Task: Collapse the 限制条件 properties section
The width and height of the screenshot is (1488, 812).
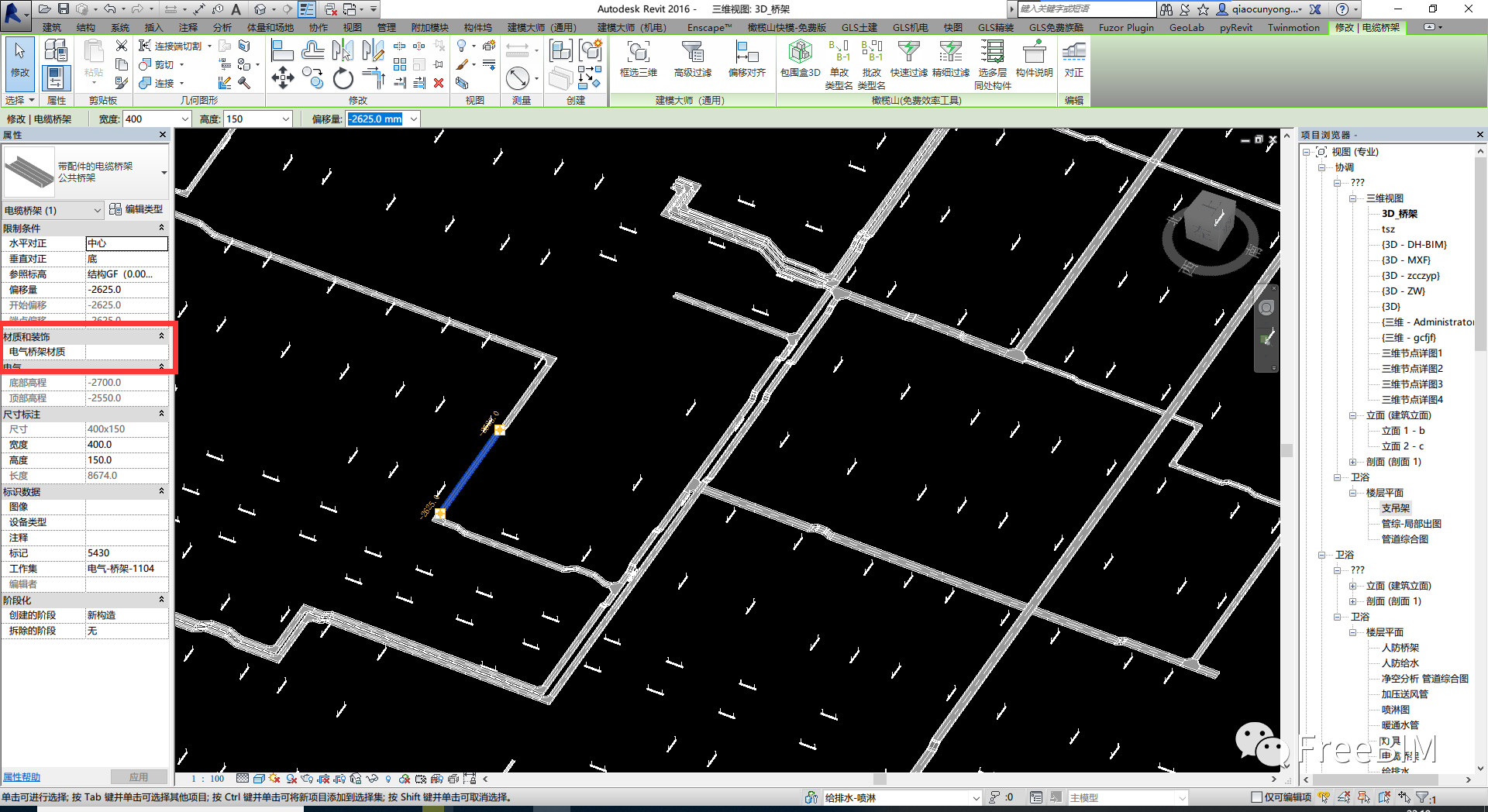Action: pyautogui.click(x=161, y=228)
